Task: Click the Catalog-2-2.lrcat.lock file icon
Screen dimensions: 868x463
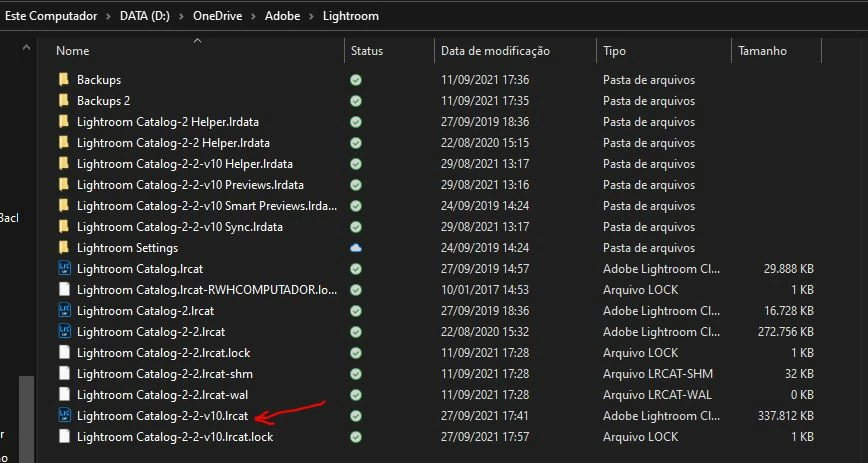Action: click(65, 353)
